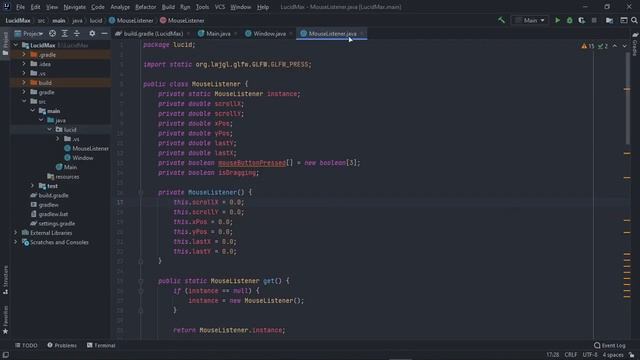Expand Scratches and Consoles
This screenshot has height=360, width=640.
pyautogui.click(x=16, y=242)
